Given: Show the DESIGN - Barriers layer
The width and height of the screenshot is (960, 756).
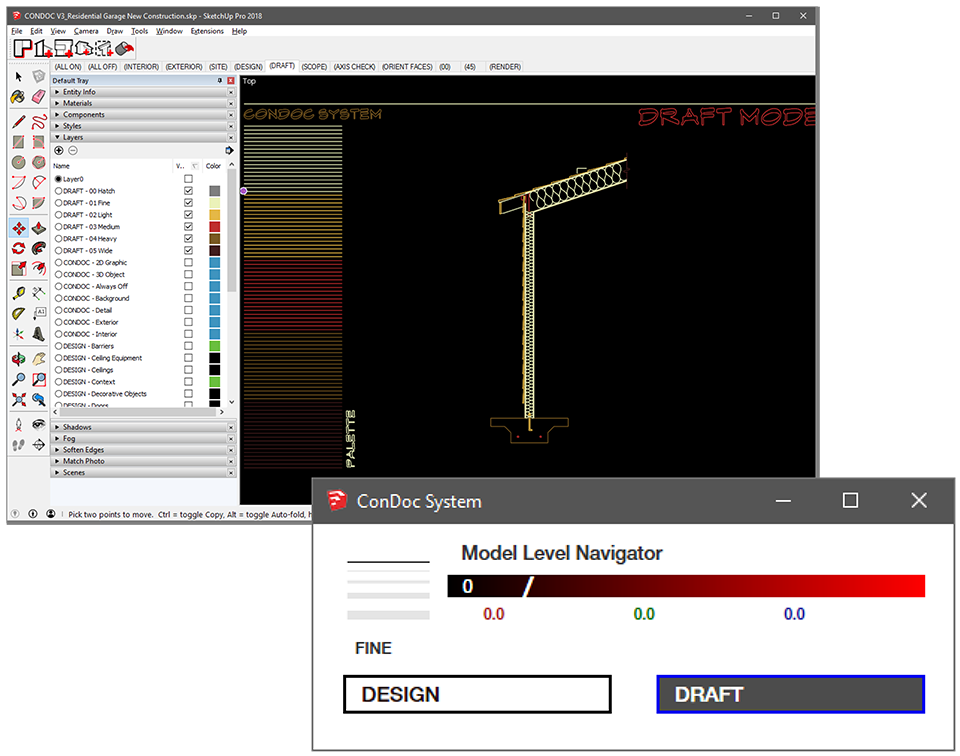Looking at the screenshot, I should tap(189, 346).
